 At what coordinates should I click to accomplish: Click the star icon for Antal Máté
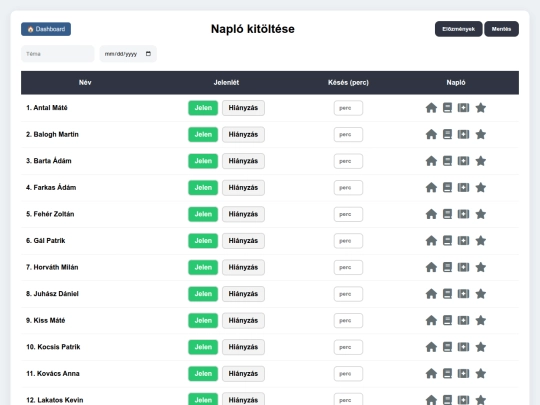pyautogui.click(x=481, y=108)
